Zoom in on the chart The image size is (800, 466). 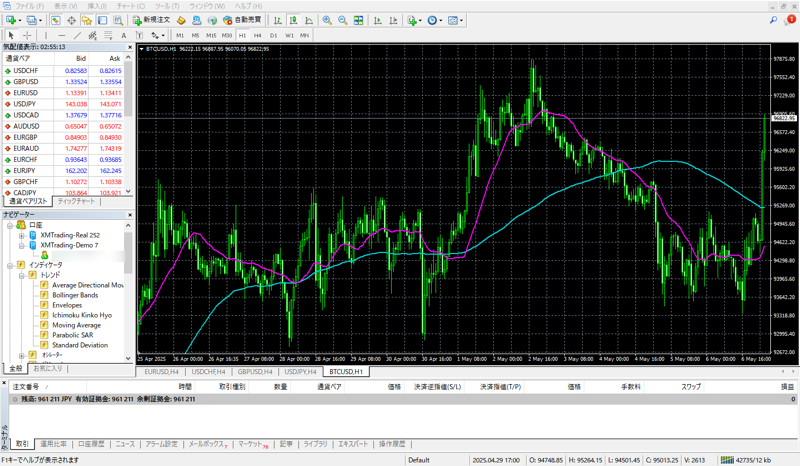click(327, 20)
